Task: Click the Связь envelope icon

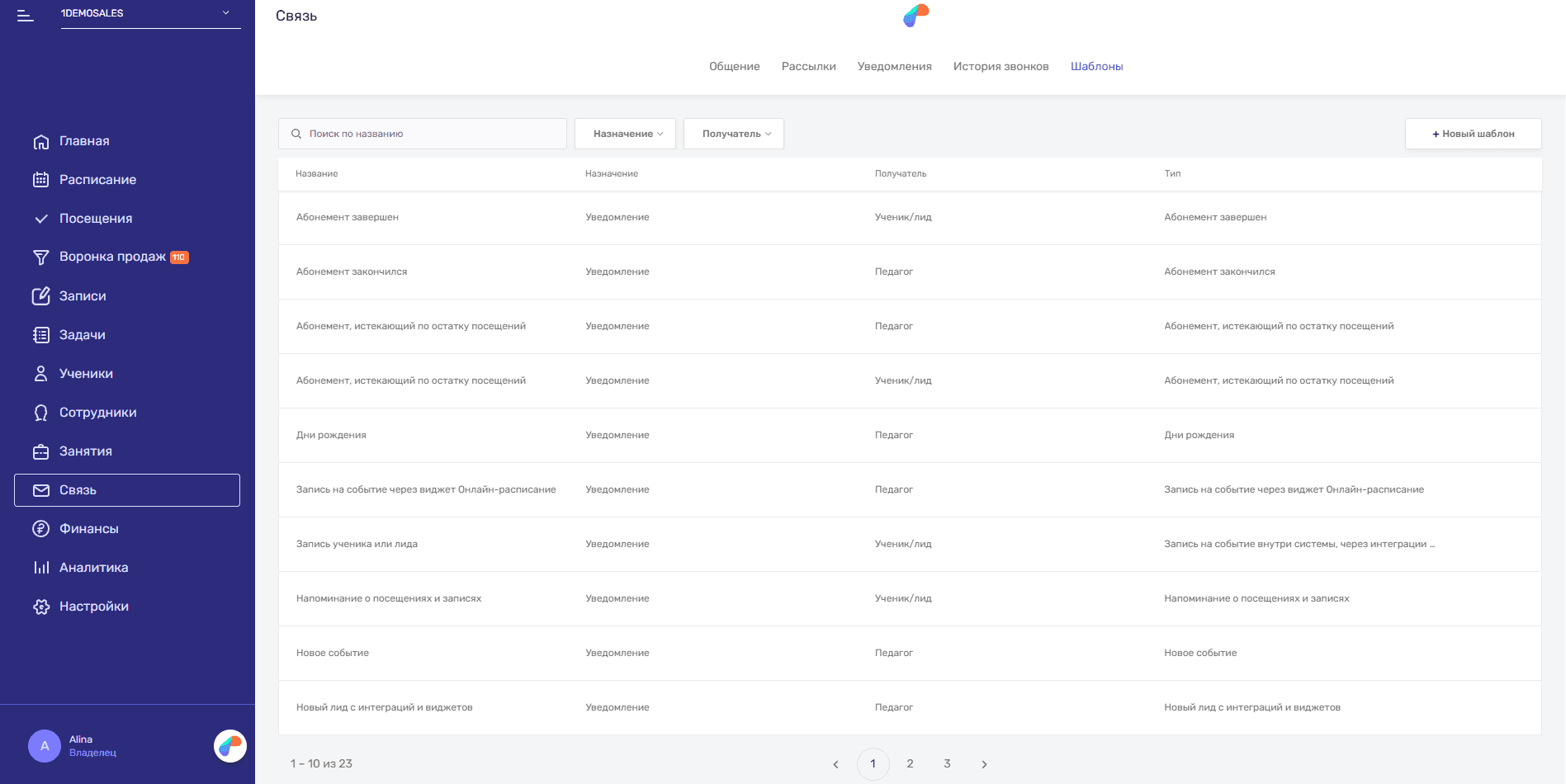Action: pyautogui.click(x=41, y=490)
